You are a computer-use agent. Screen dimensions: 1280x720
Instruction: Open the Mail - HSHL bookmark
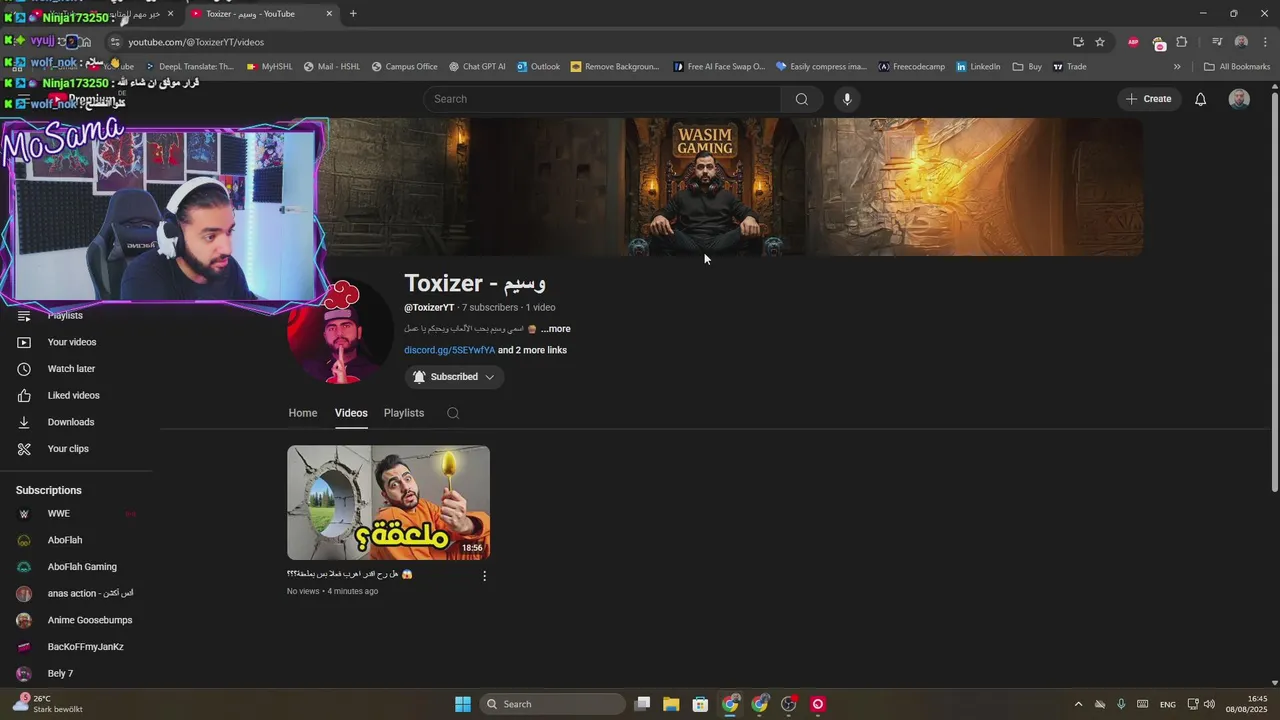[x=331, y=67]
